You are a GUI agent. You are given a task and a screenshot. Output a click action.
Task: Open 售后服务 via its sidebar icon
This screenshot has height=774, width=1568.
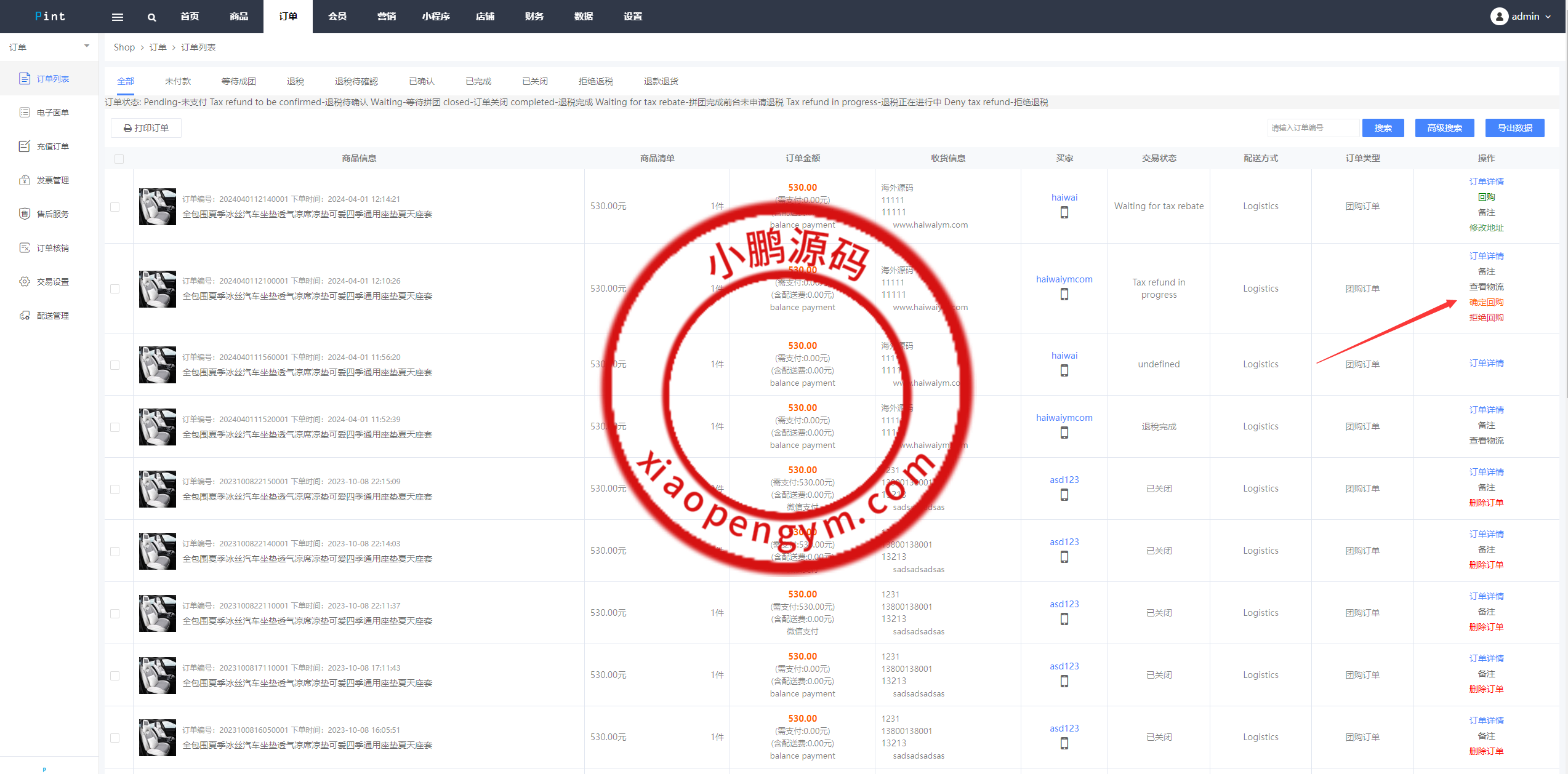tap(25, 213)
